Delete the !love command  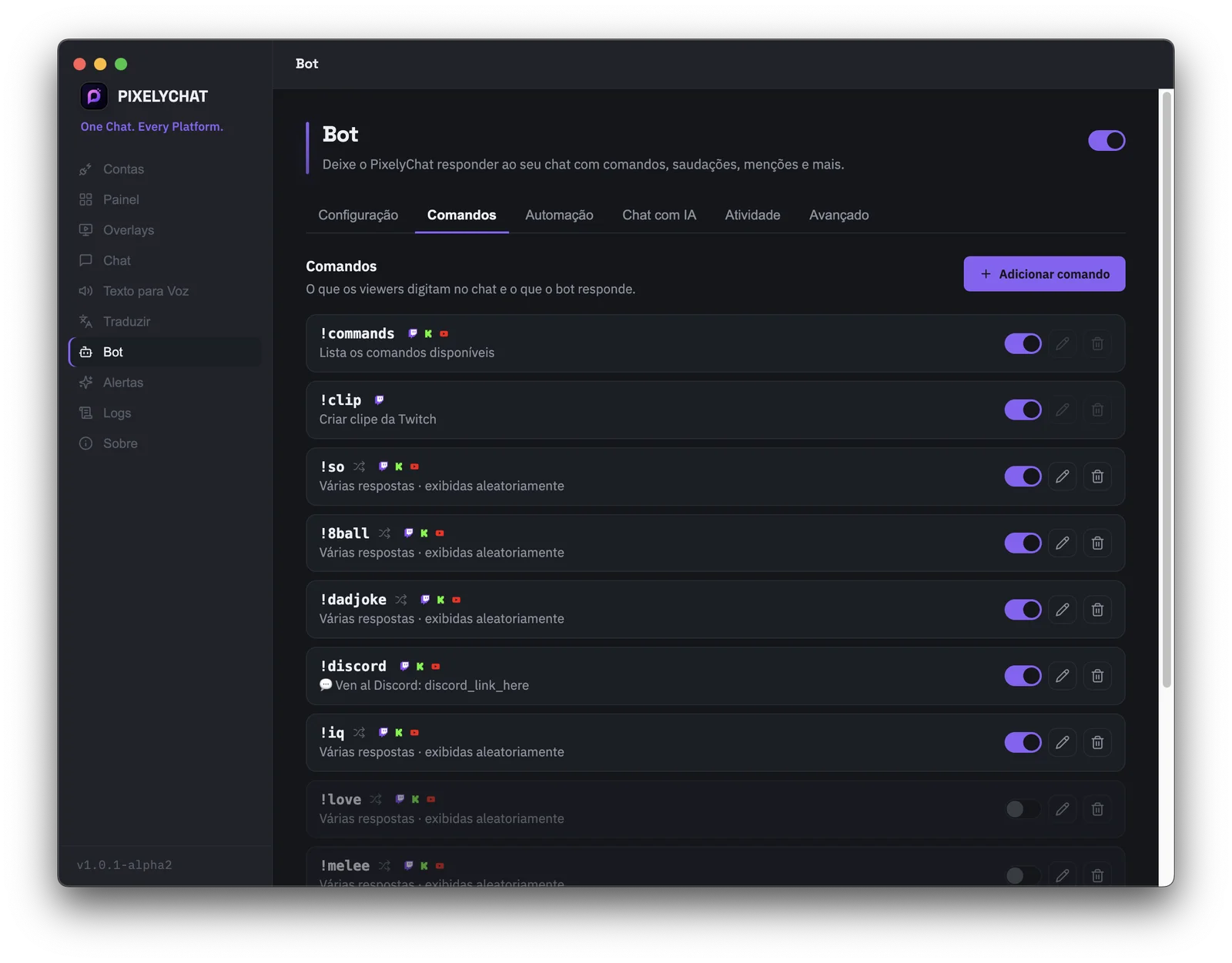(1097, 809)
